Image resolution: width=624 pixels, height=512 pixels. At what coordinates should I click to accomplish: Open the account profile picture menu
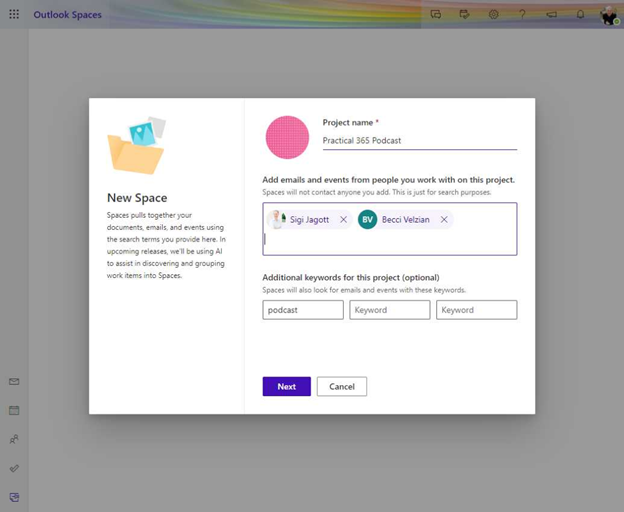(608, 15)
